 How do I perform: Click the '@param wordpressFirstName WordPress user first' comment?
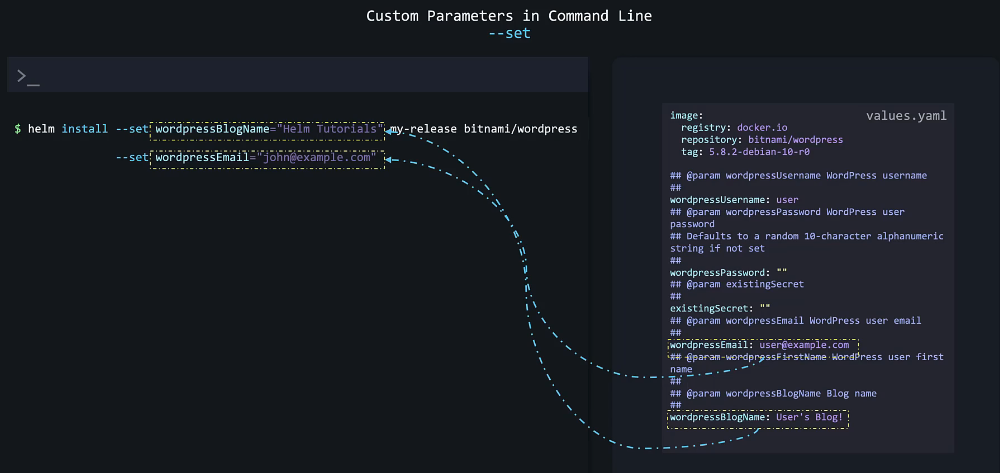pos(807,357)
